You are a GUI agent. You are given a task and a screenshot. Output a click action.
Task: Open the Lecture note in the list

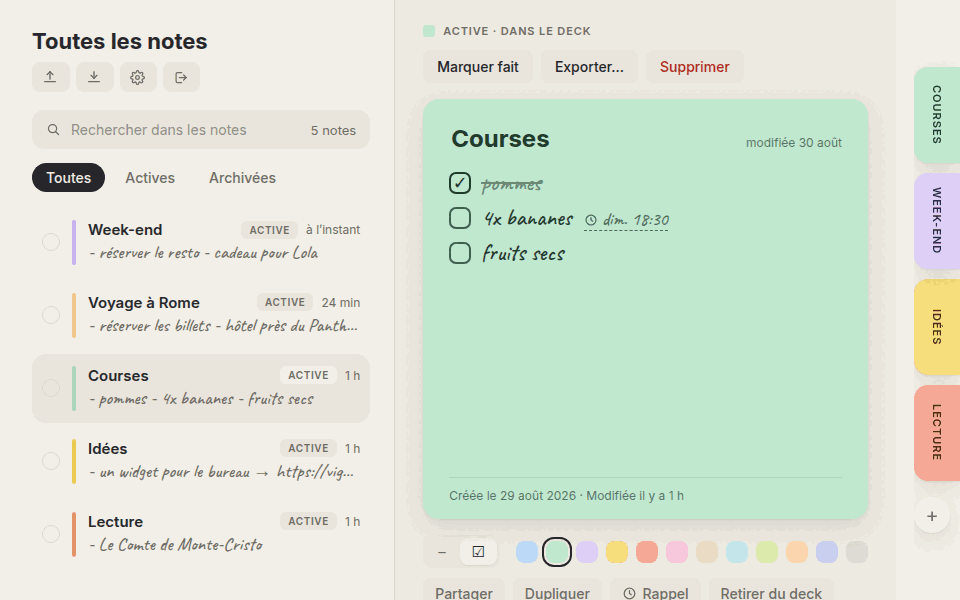(x=201, y=534)
